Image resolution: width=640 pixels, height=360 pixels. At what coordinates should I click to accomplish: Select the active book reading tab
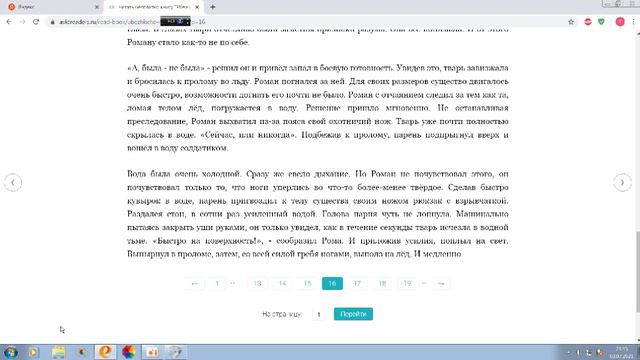click(154, 7)
